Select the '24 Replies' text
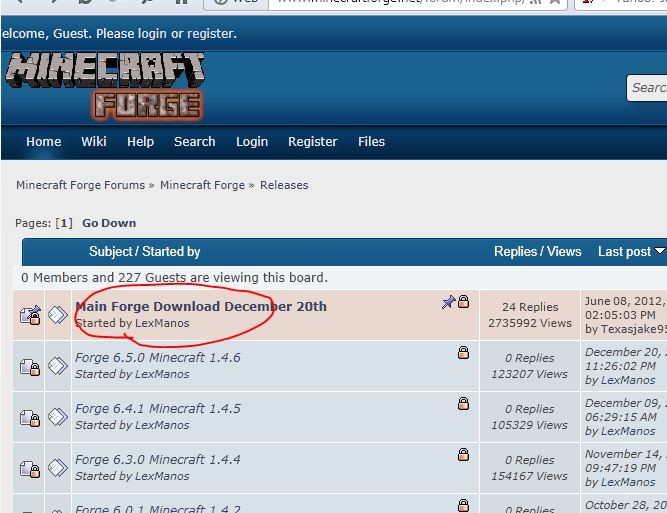Viewport: 667px width, 513px height. click(x=530, y=307)
